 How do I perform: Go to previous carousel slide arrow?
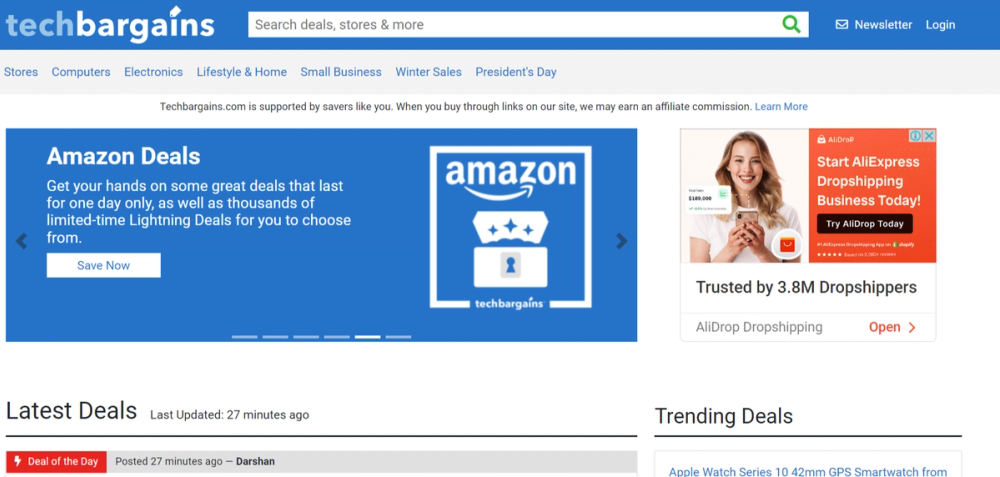[x=22, y=241]
